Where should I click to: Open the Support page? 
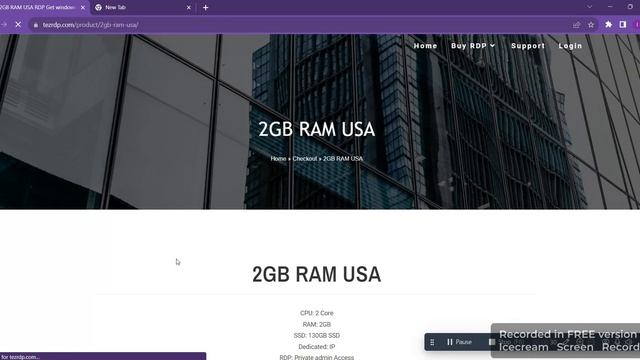pos(528,46)
